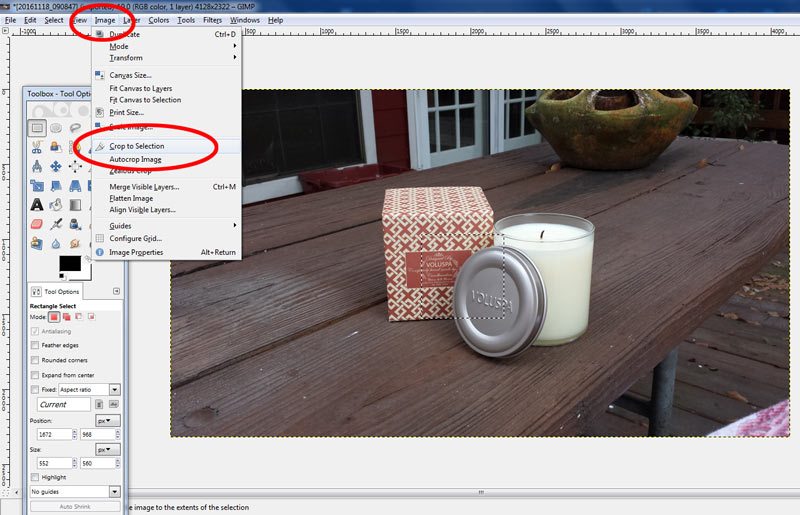Click the Auto Shrink button
This screenshot has height=515, width=800.
pos(75,506)
